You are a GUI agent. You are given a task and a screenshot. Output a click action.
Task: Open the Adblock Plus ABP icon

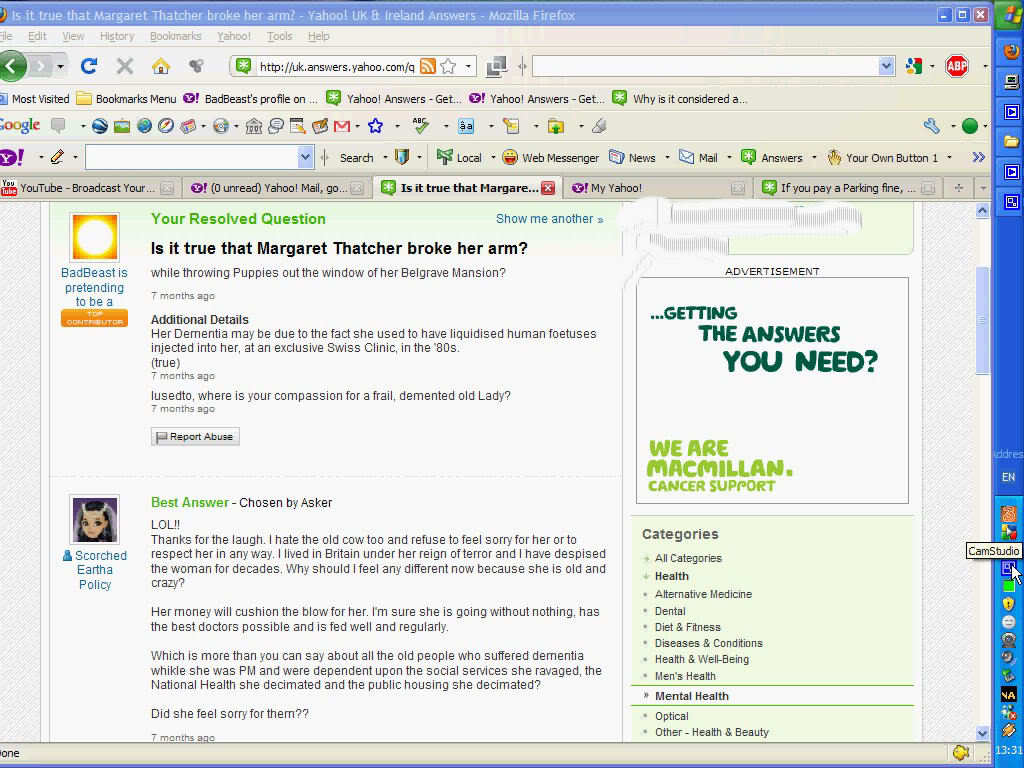[x=957, y=66]
